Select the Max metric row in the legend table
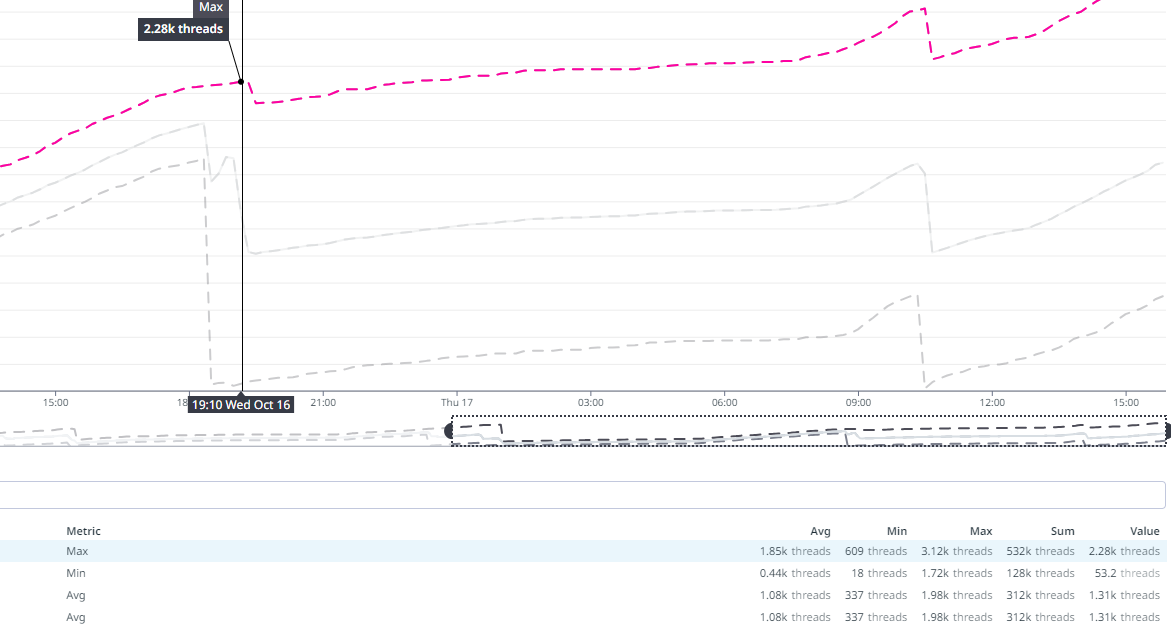 pos(583,551)
